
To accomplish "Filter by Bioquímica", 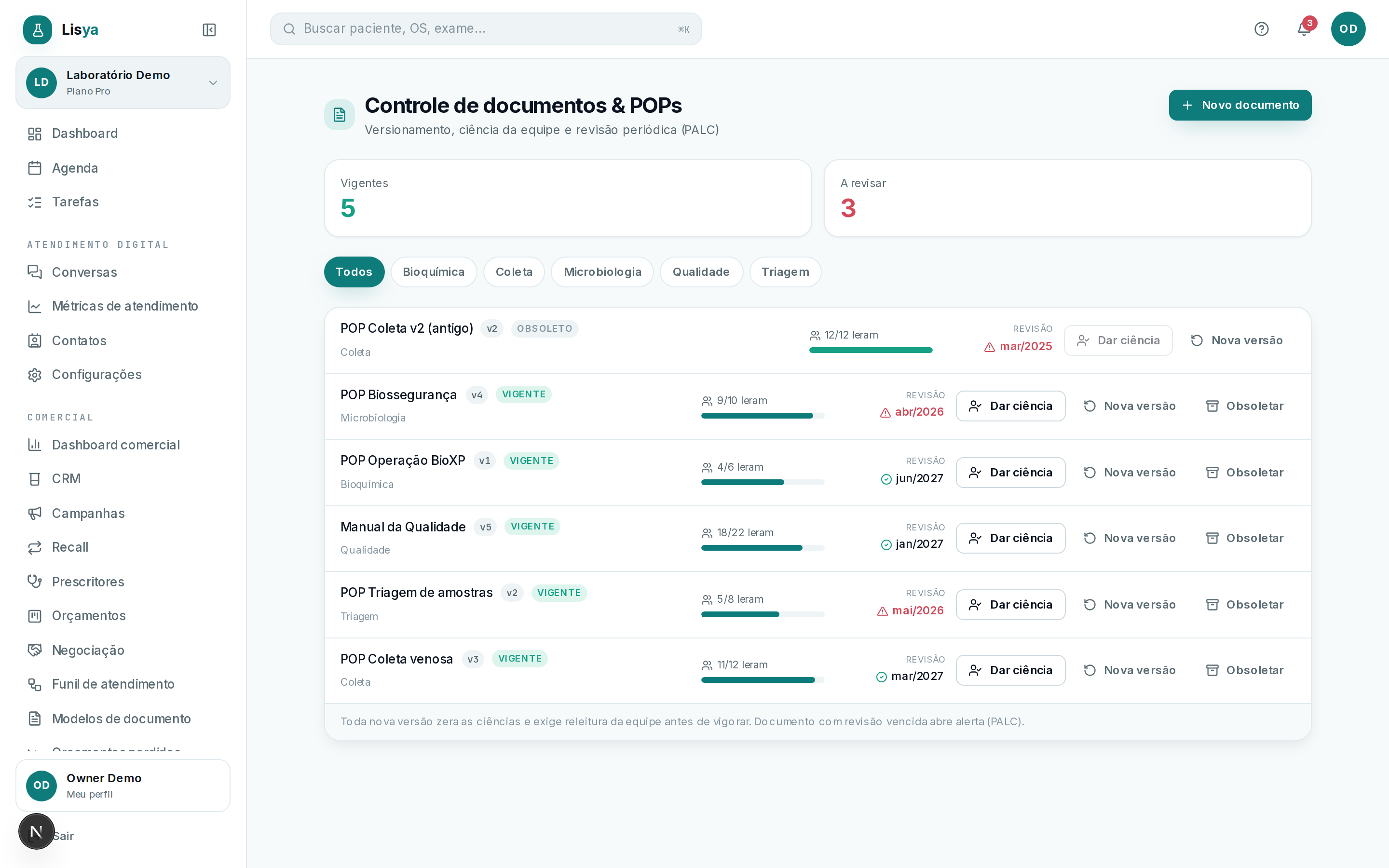I will click(x=434, y=272).
